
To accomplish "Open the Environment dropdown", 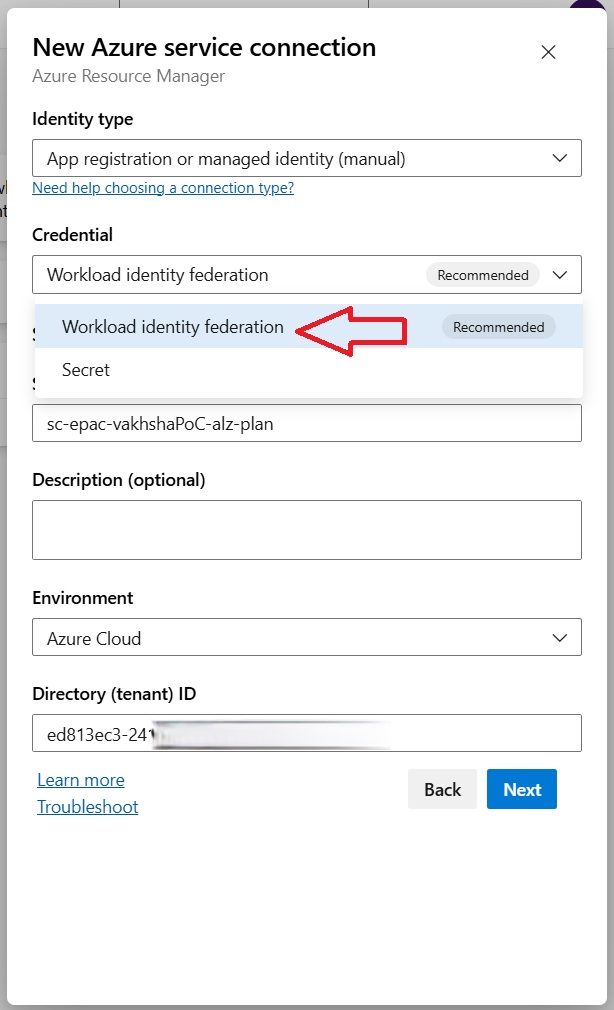I will coord(307,637).
